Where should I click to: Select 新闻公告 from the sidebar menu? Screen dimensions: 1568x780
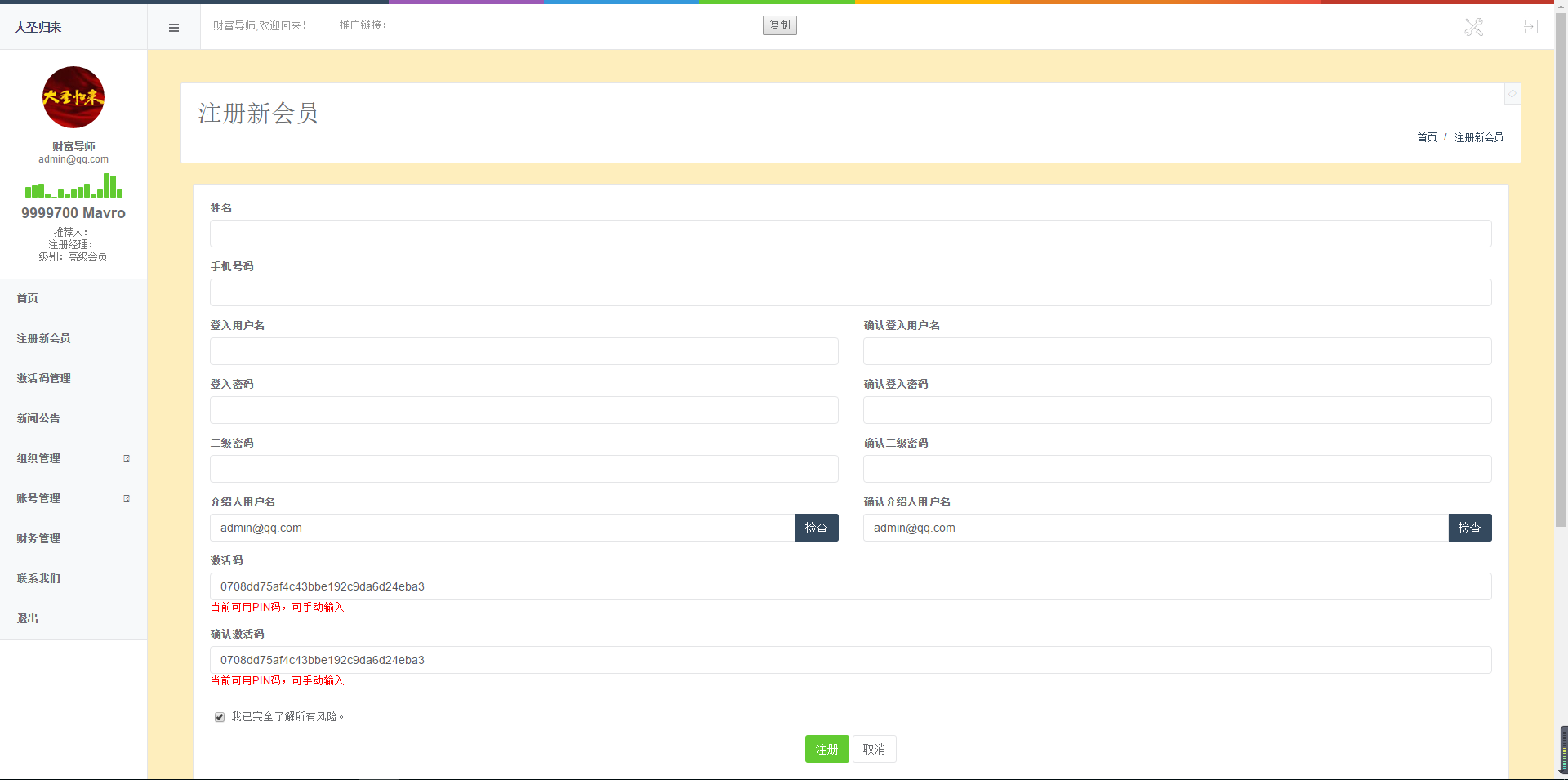(x=38, y=419)
